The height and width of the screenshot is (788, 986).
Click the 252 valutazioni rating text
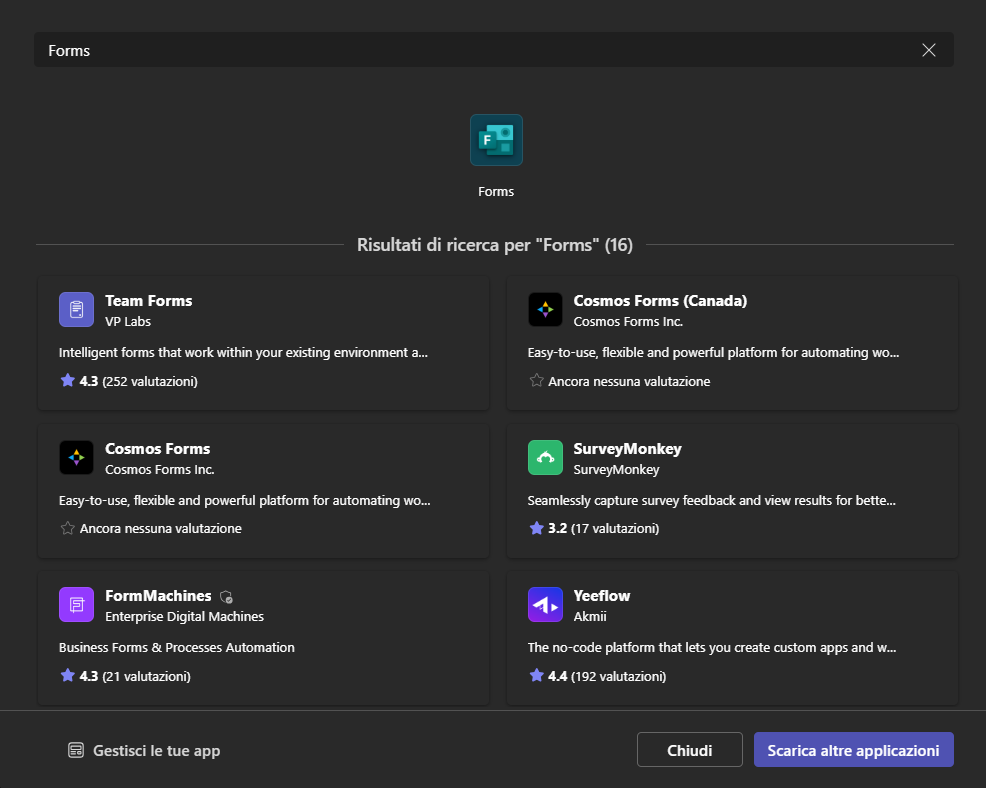pyautogui.click(x=150, y=381)
